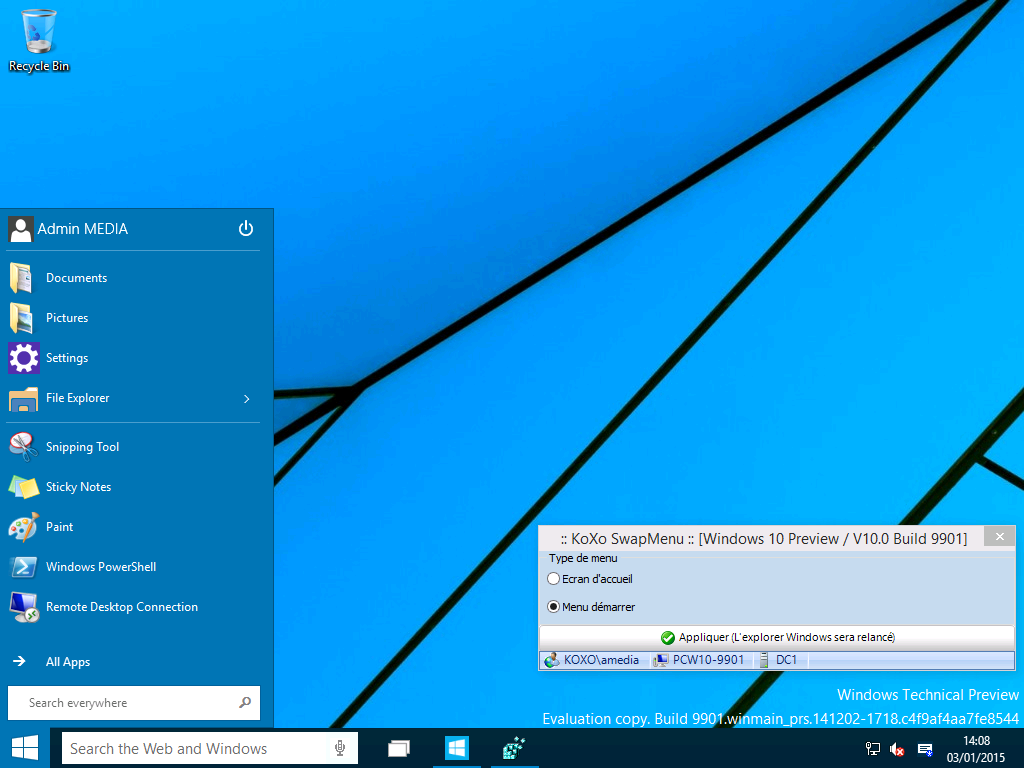Open the Recycle Bin desktop icon

click(39, 40)
